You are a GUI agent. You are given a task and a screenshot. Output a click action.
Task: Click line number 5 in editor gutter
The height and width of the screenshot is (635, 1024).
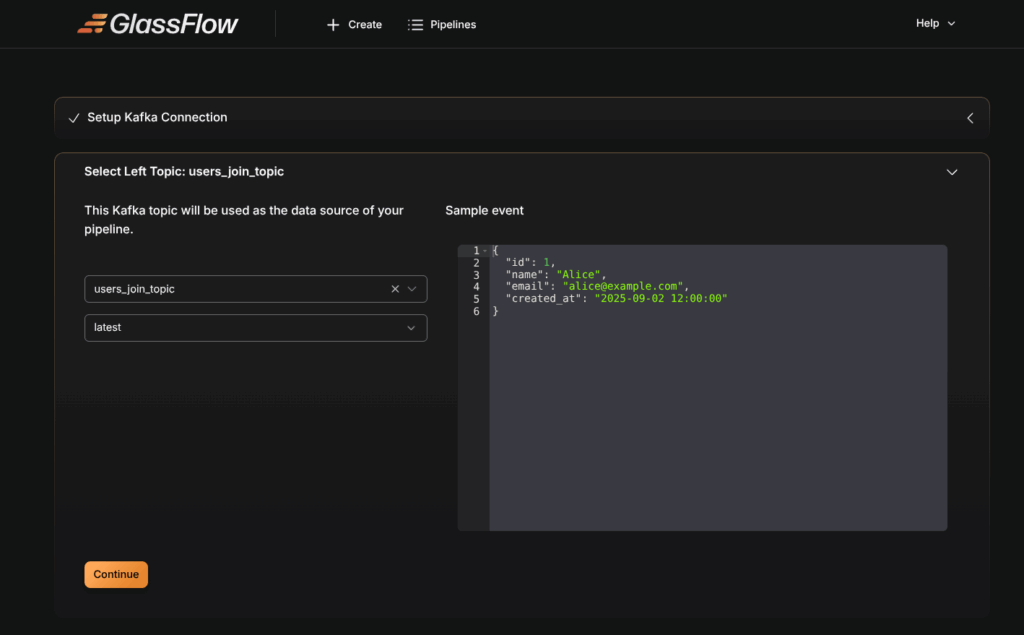(476, 299)
